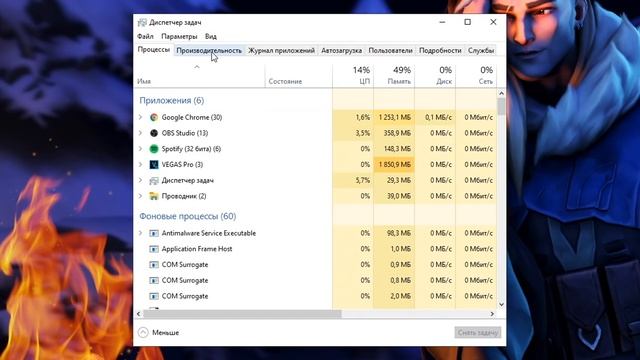Click the Task Manager title bar icon
640x360 pixels.
click(x=142, y=22)
